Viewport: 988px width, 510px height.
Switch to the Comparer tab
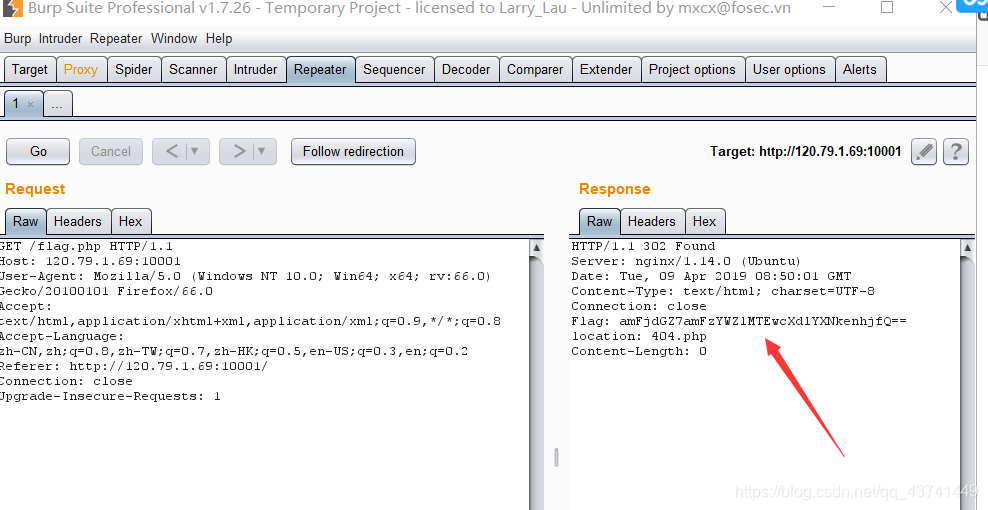535,69
